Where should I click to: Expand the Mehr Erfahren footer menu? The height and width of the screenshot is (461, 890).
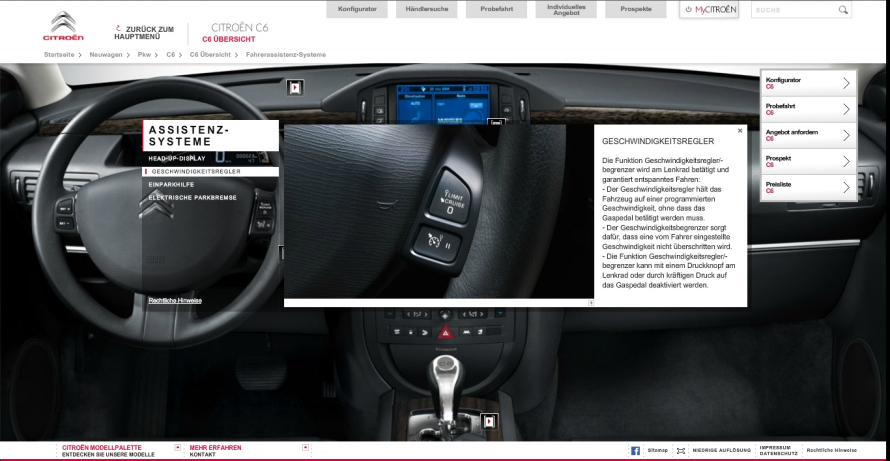[305, 447]
